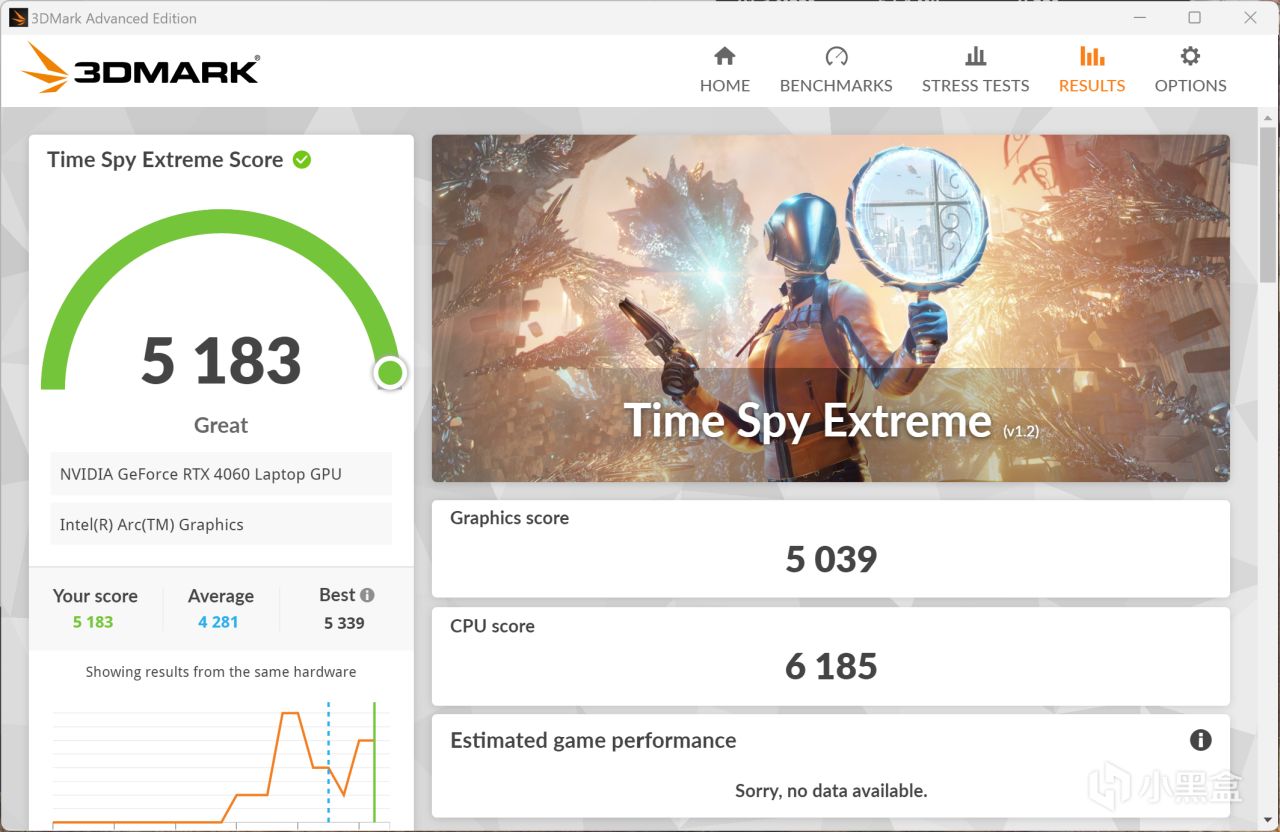This screenshot has height=832, width=1280.
Task: Open the Home tab
Action: pos(725,70)
